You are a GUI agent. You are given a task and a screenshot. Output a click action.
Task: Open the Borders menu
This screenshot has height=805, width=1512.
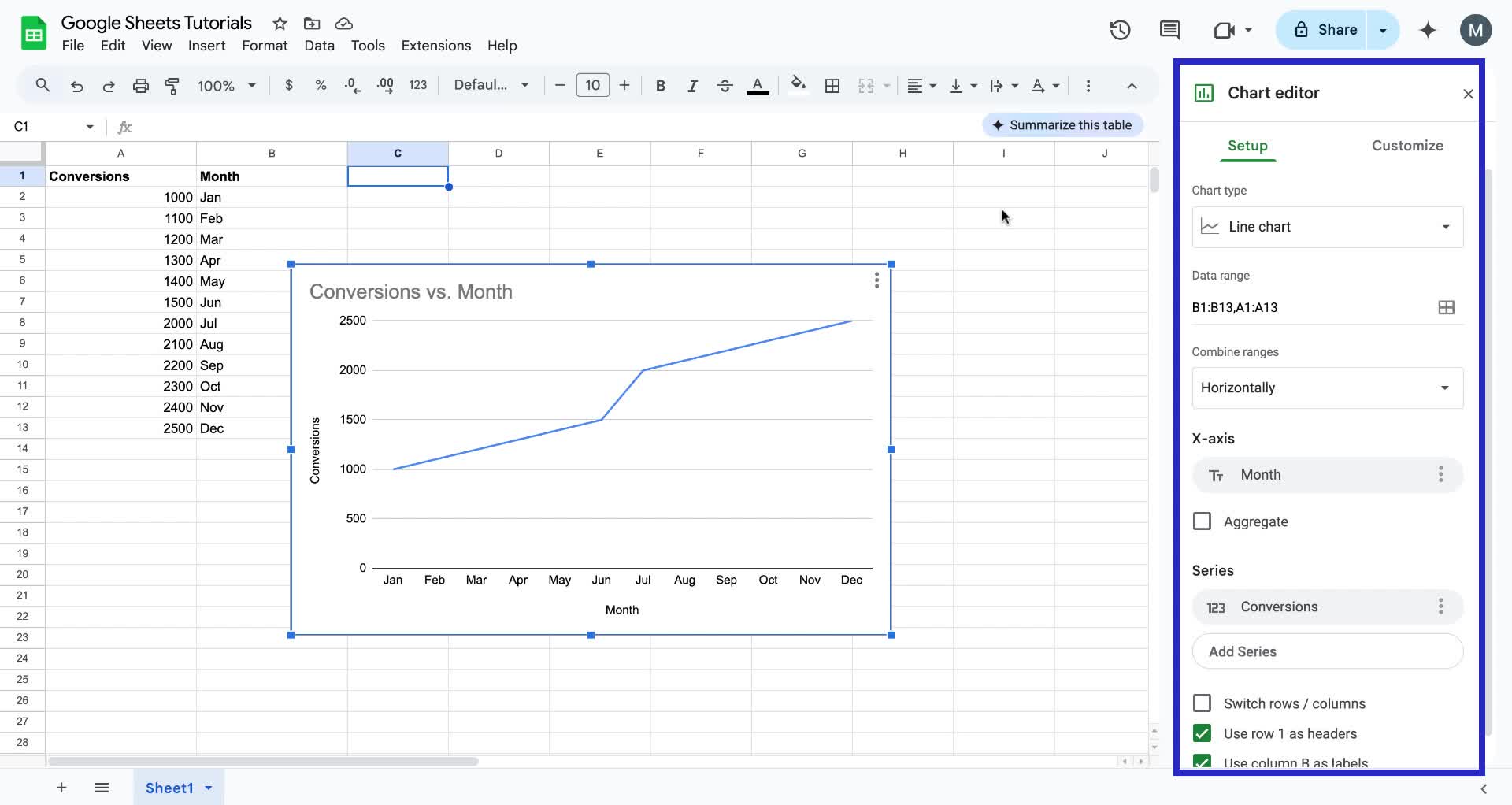832,85
